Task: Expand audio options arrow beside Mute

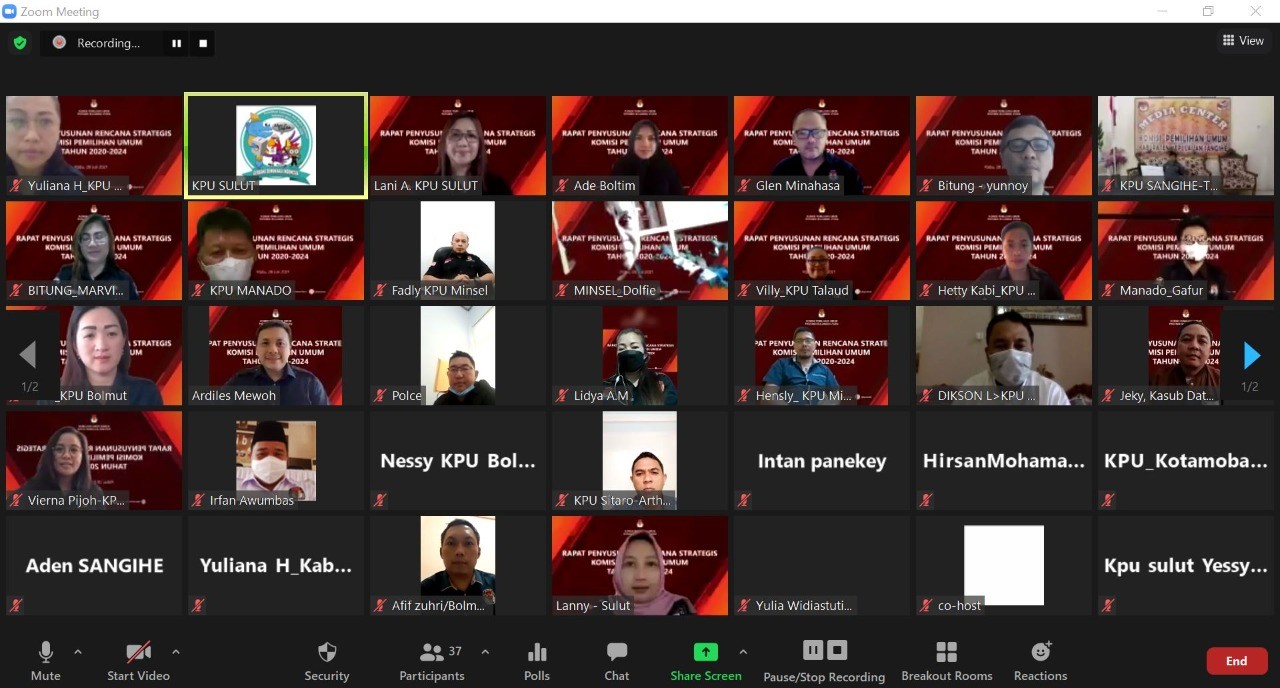Action: click(x=78, y=652)
